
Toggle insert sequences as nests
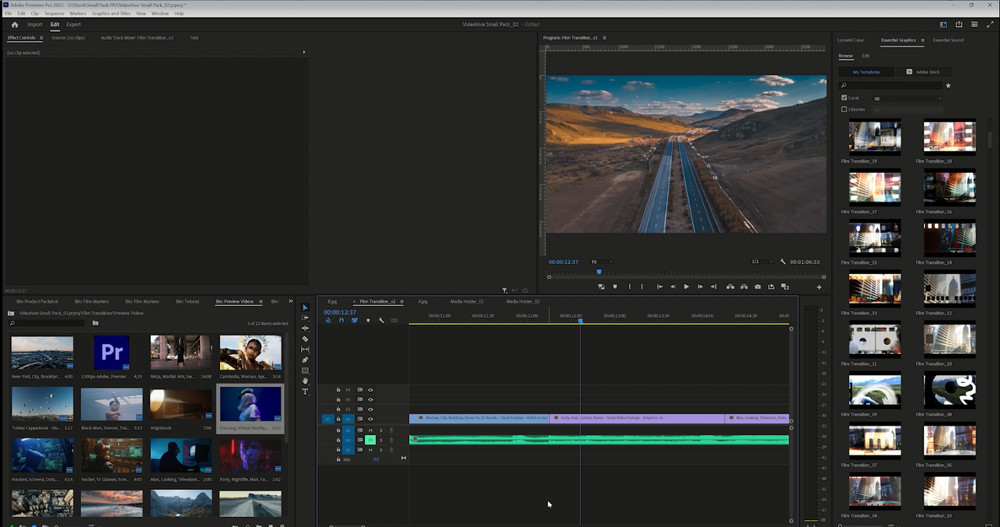[x=328, y=320]
